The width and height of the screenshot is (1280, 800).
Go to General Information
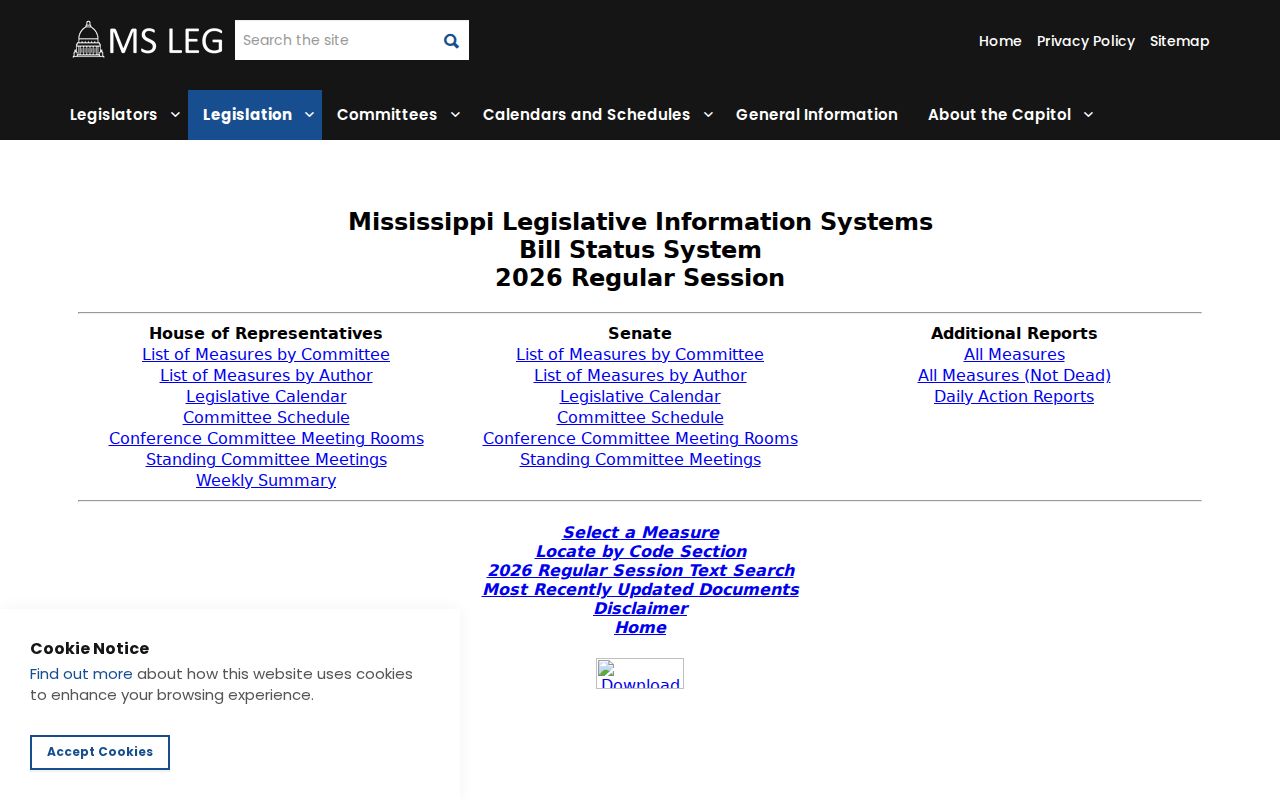pos(817,115)
